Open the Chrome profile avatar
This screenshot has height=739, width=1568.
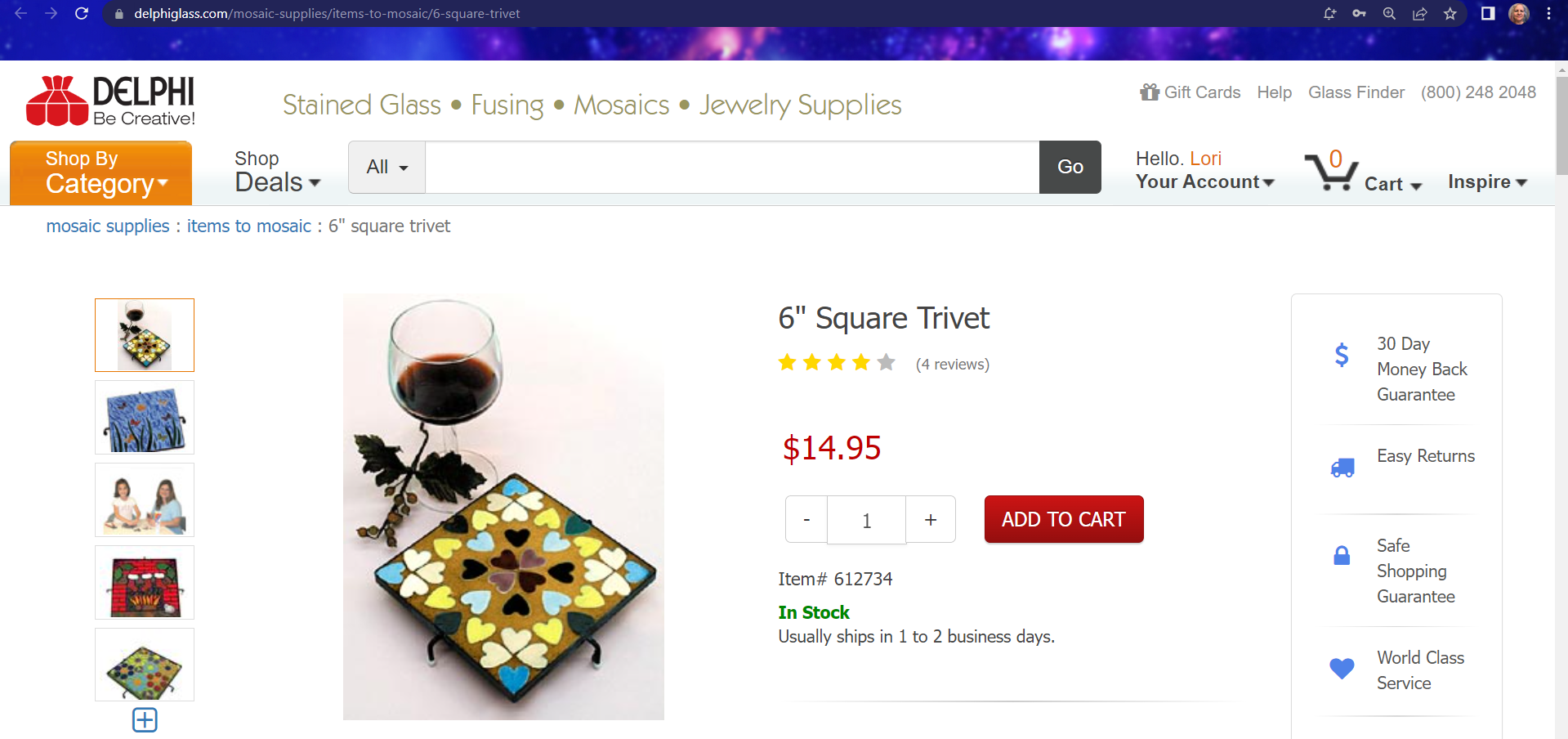1519,14
